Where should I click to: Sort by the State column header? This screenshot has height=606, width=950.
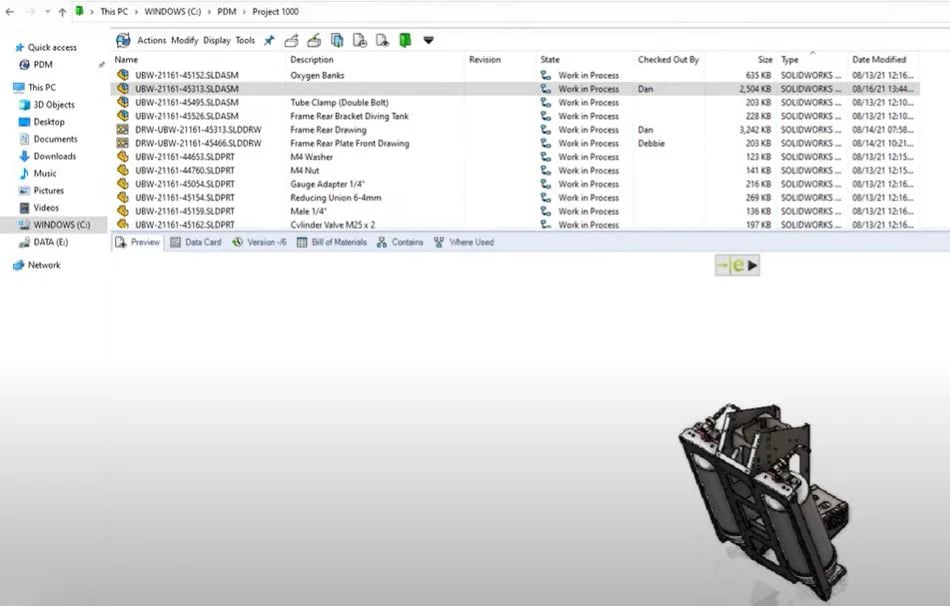(x=550, y=59)
